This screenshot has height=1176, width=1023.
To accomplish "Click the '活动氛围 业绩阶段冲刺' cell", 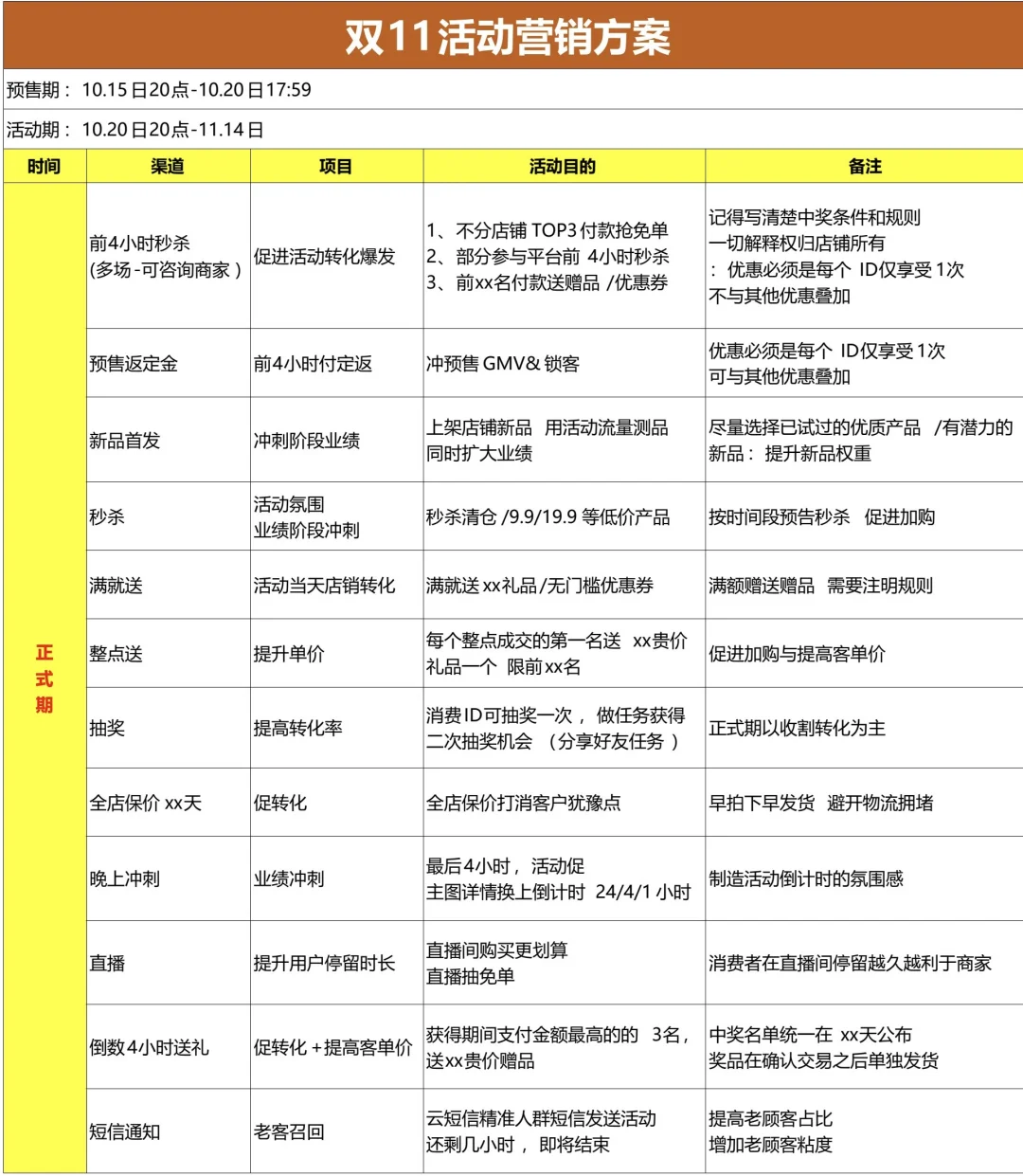I will (x=336, y=516).
